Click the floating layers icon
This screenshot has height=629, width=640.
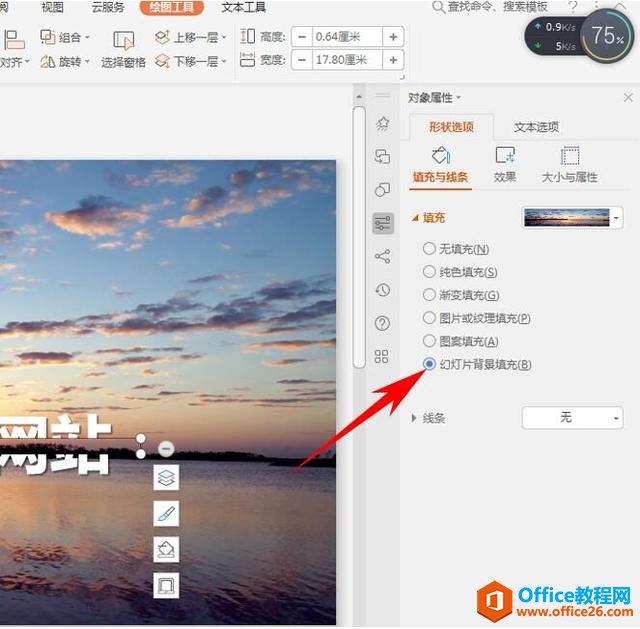[166, 477]
